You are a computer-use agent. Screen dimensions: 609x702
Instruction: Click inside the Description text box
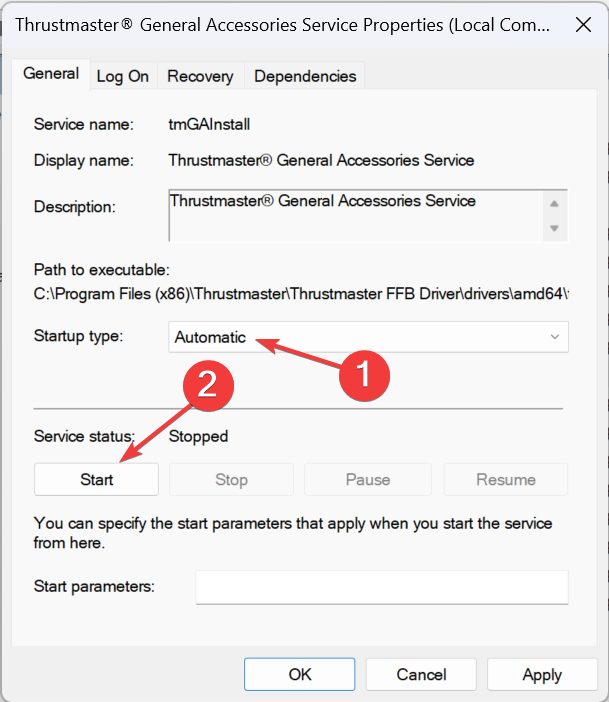click(356, 216)
